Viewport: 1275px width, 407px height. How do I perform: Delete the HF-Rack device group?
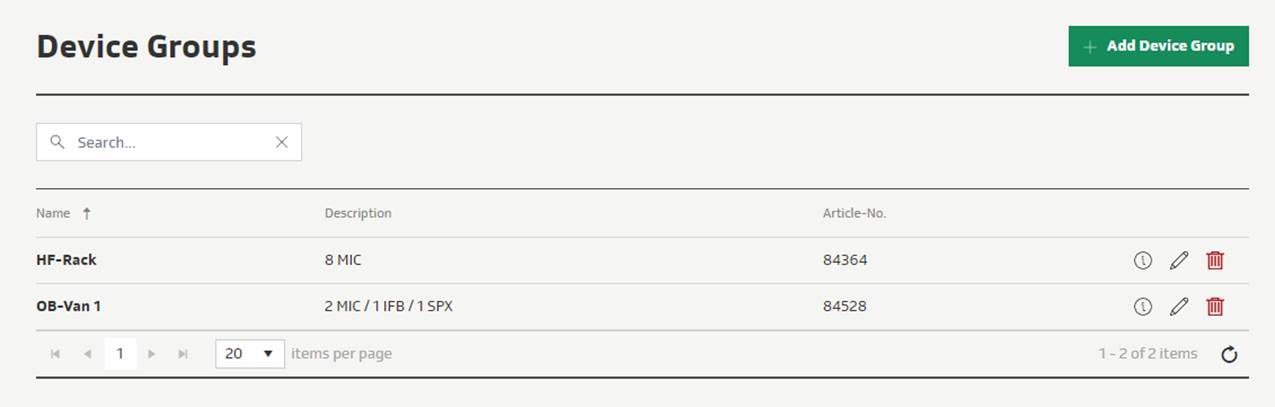click(x=1215, y=260)
